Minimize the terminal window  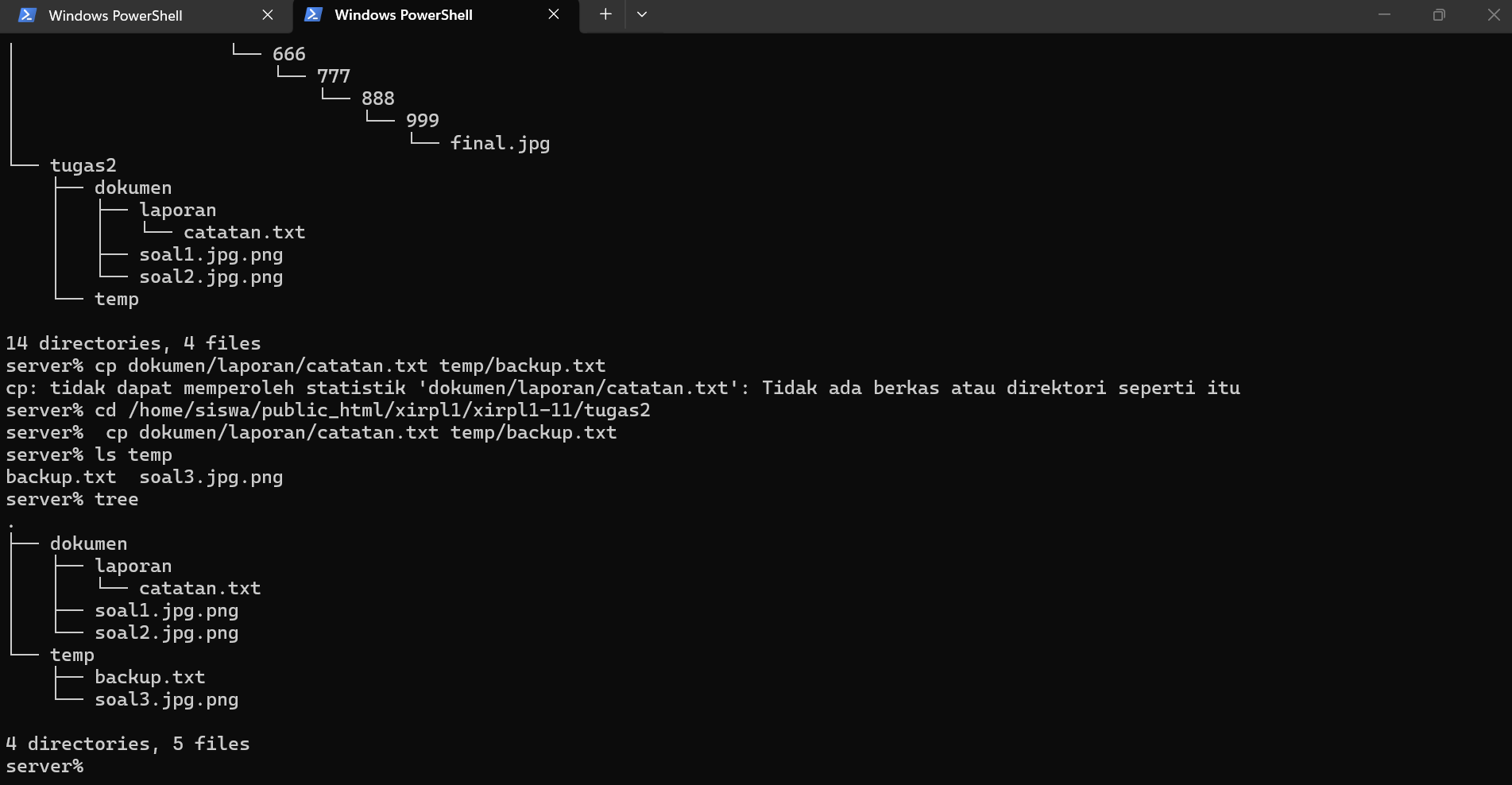tap(1384, 14)
